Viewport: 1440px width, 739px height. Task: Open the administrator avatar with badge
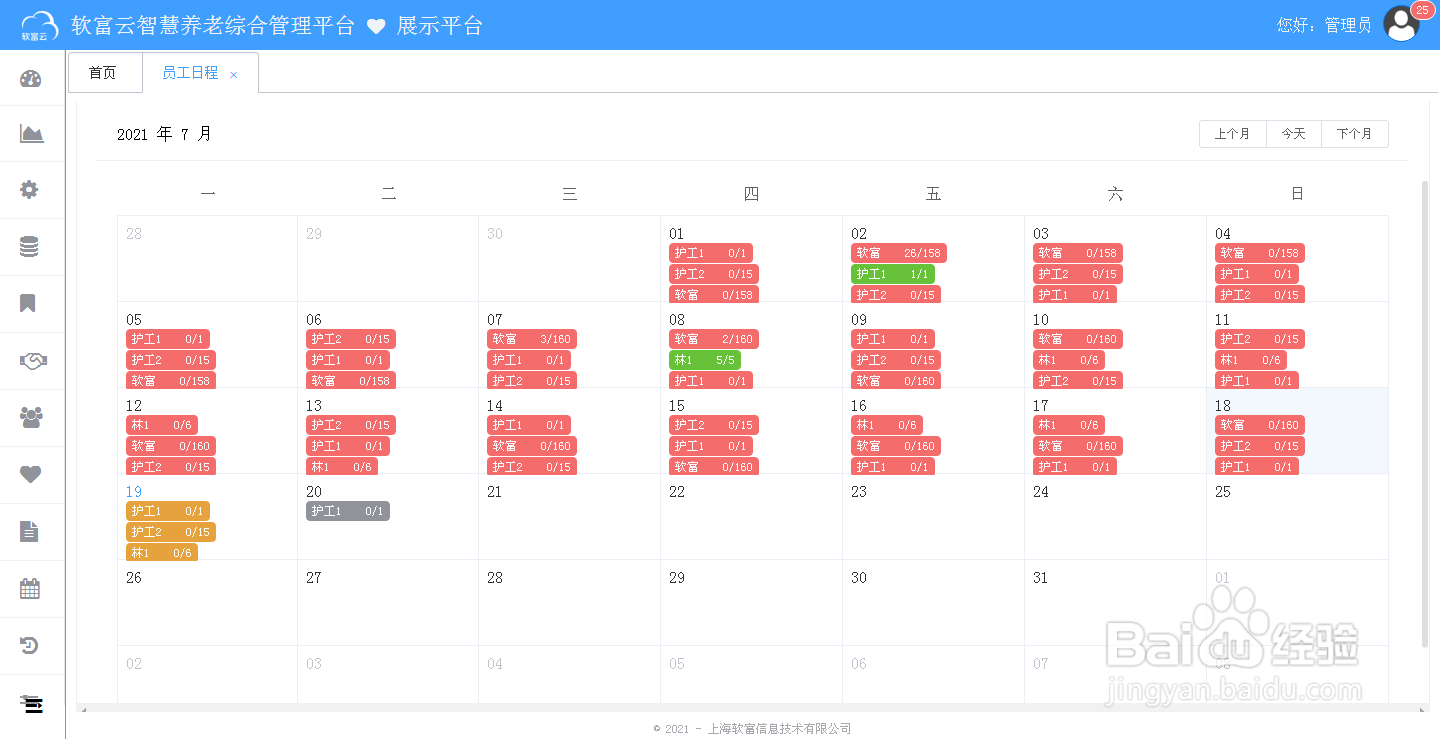point(1402,24)
